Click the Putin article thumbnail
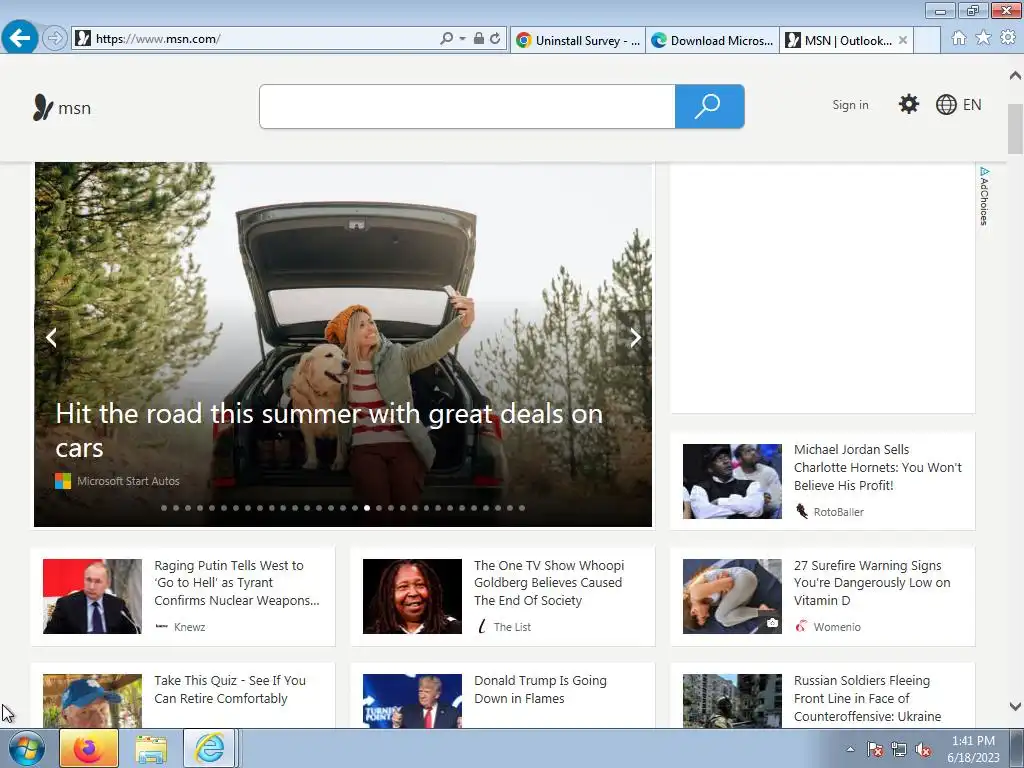The width and height of the screenshot is (1024, 768). click(92, 596)
